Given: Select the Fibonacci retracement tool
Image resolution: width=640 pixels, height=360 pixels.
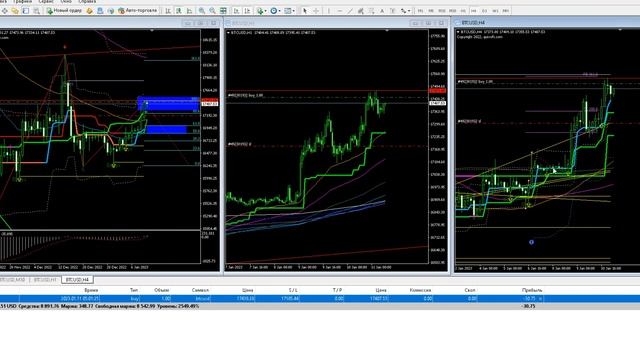Looking at the screenshot, I should pos(371,11).
